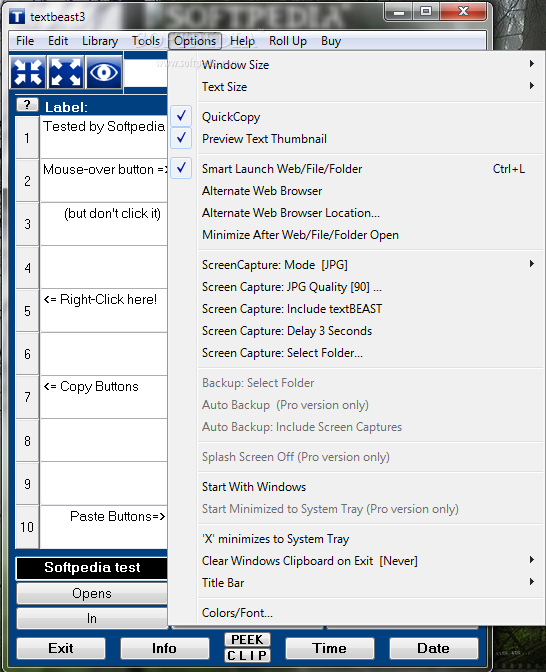
Task: Click the In button
Action: (92, 618)
